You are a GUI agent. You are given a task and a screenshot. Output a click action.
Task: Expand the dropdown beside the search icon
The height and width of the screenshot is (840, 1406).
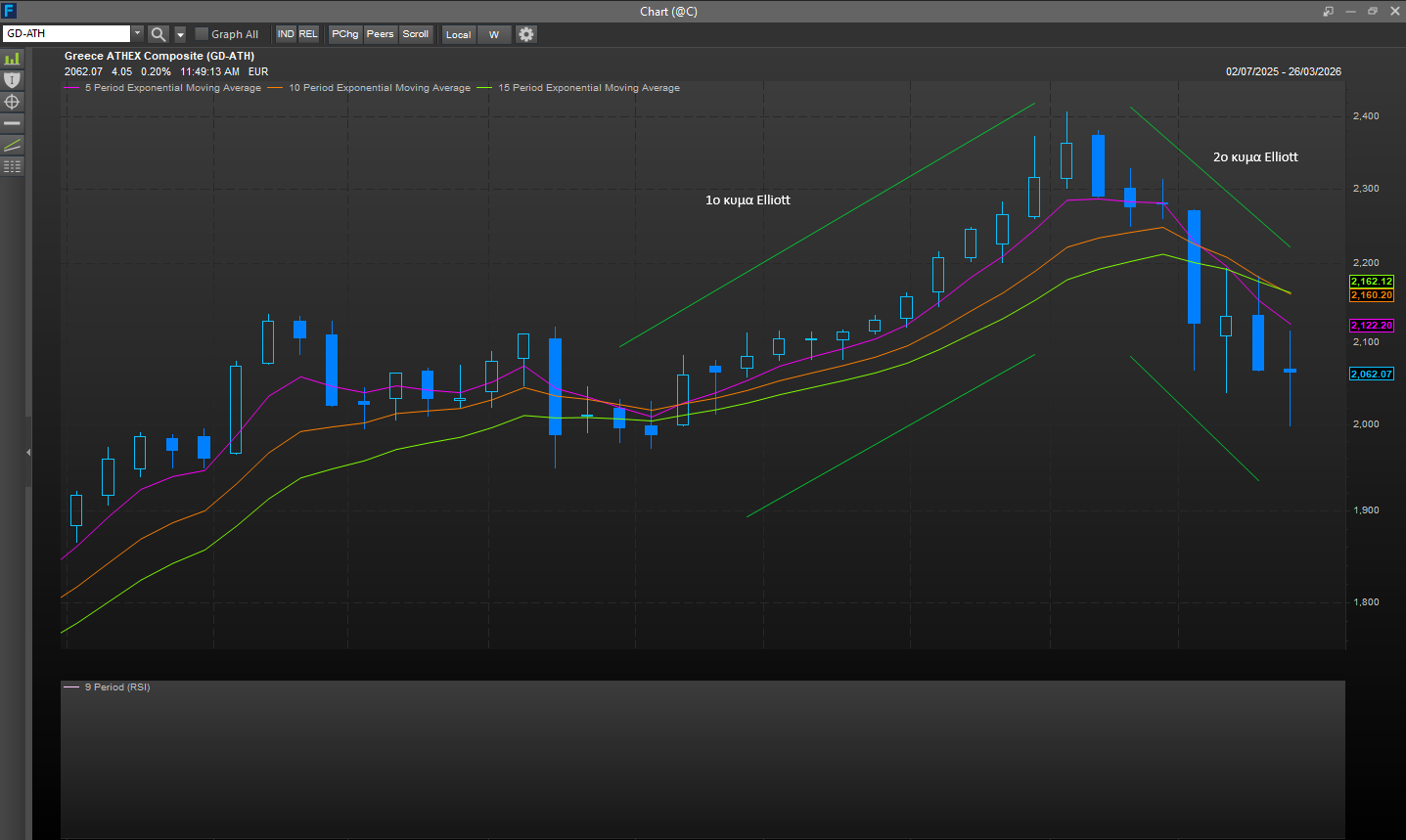point(179,33)
